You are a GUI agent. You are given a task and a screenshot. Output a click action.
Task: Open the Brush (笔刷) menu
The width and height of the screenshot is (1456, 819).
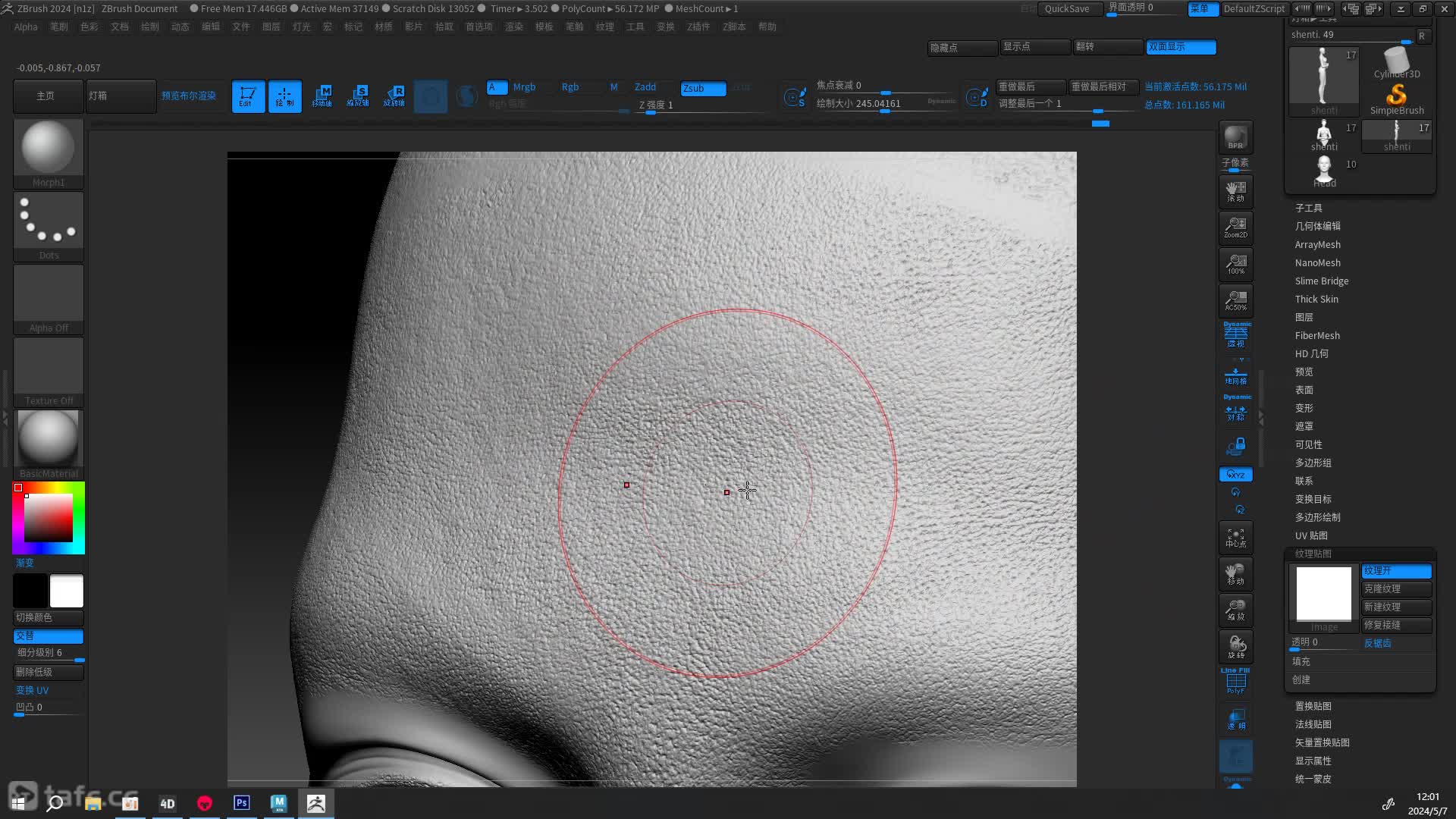58,27
